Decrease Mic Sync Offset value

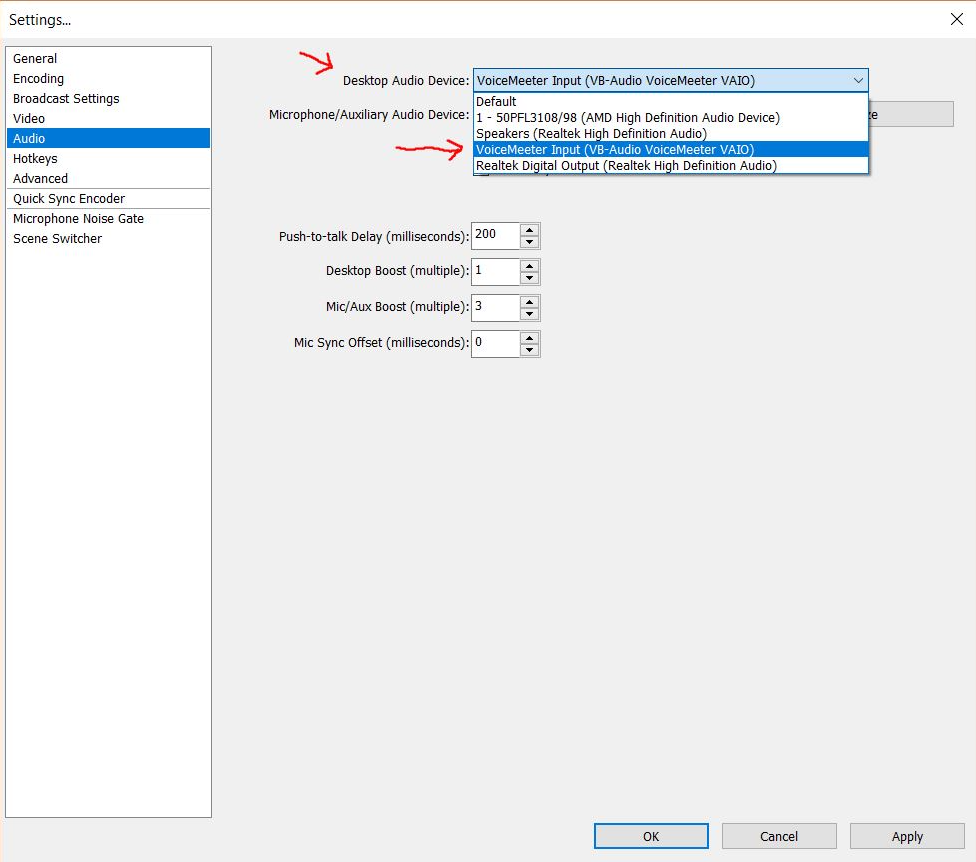[529, 350]
